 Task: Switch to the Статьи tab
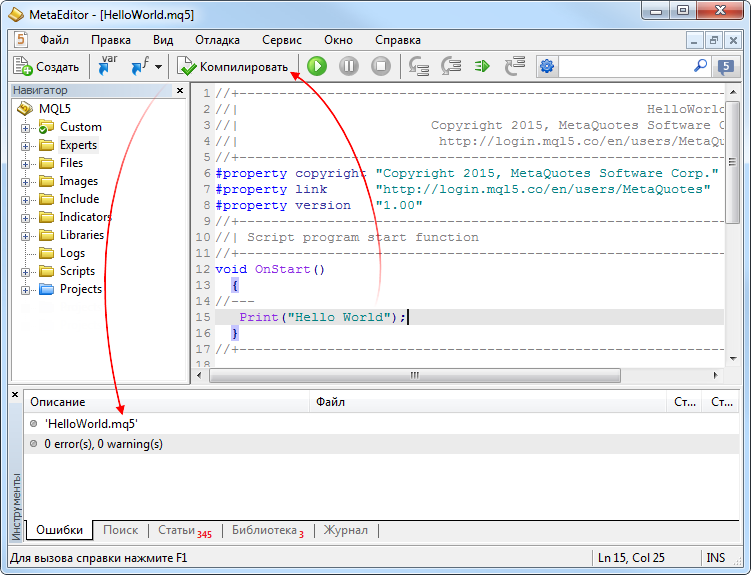point(184,530)
